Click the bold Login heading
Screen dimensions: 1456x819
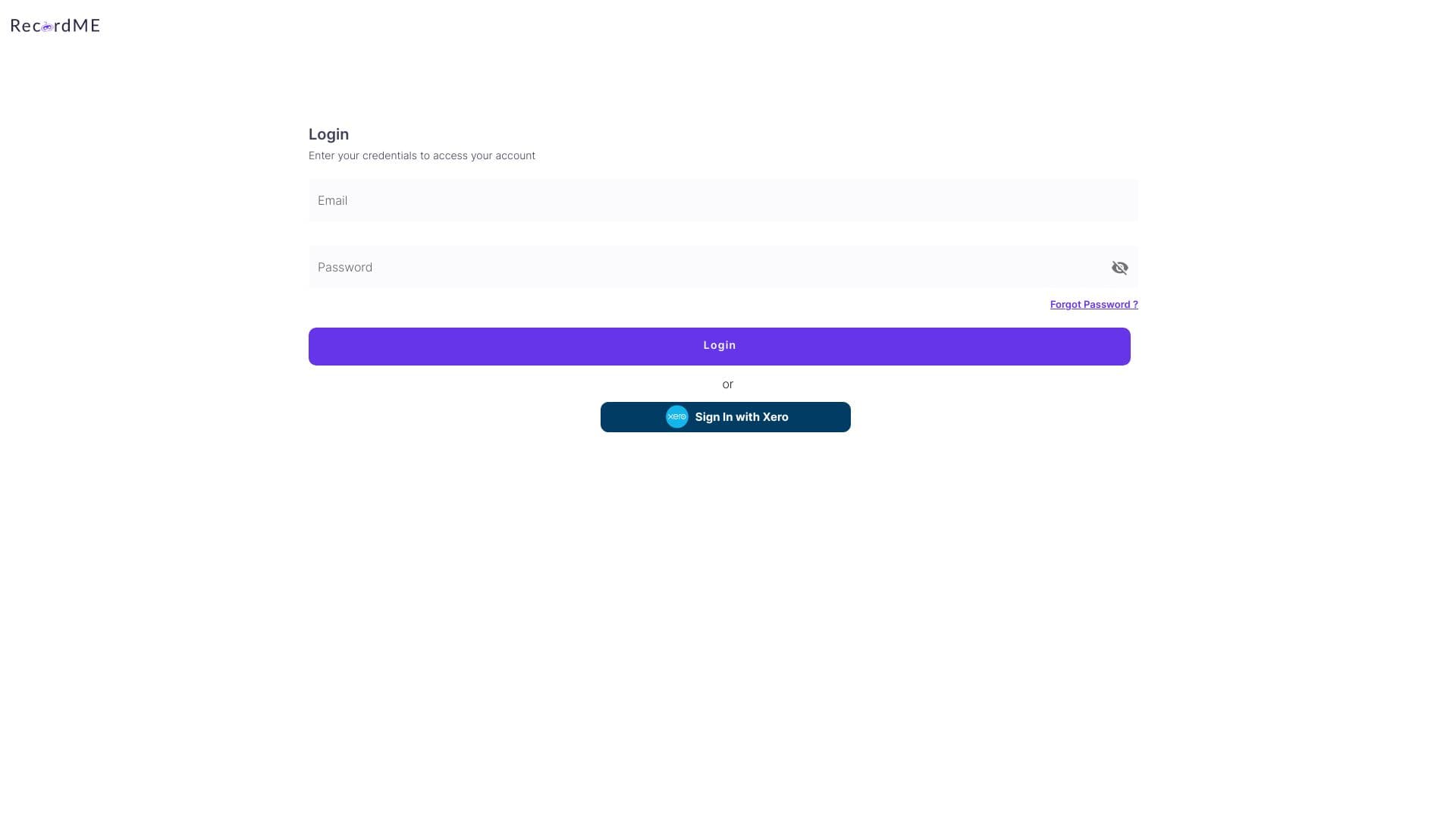328,134
